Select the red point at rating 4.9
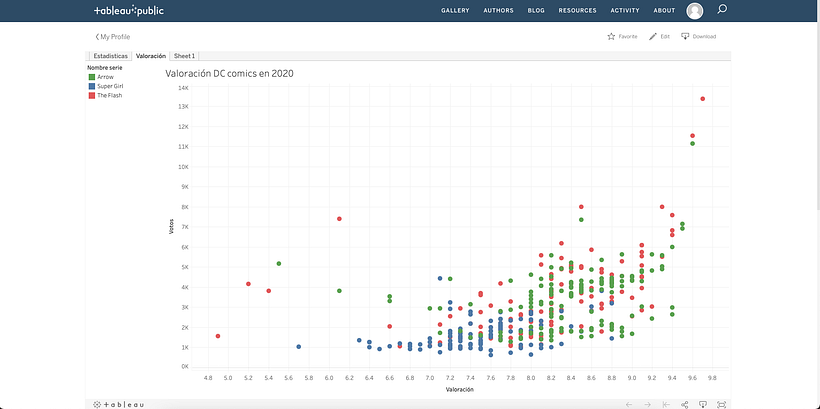The height and width of the screenshot is (409, 820). [x=218, y=336]
